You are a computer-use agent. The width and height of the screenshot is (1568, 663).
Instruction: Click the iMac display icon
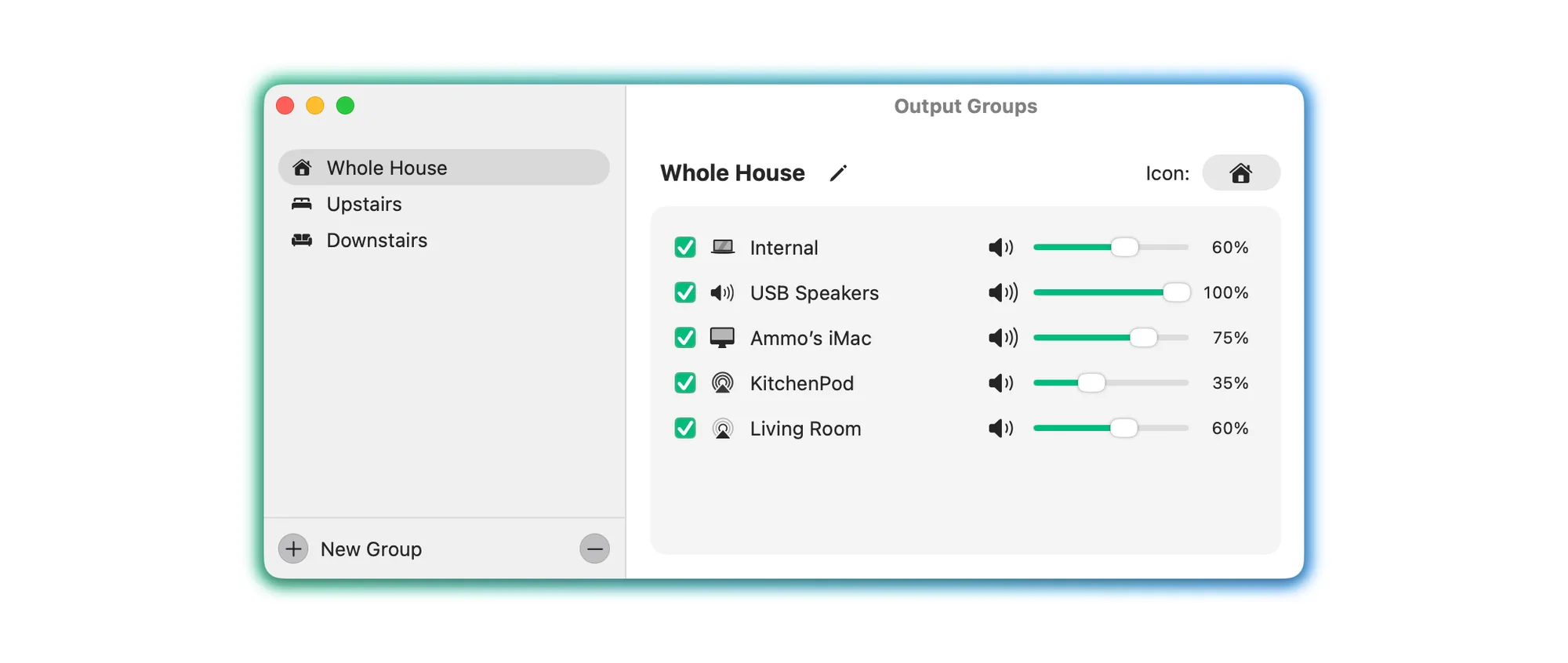(x=723, y=338)
